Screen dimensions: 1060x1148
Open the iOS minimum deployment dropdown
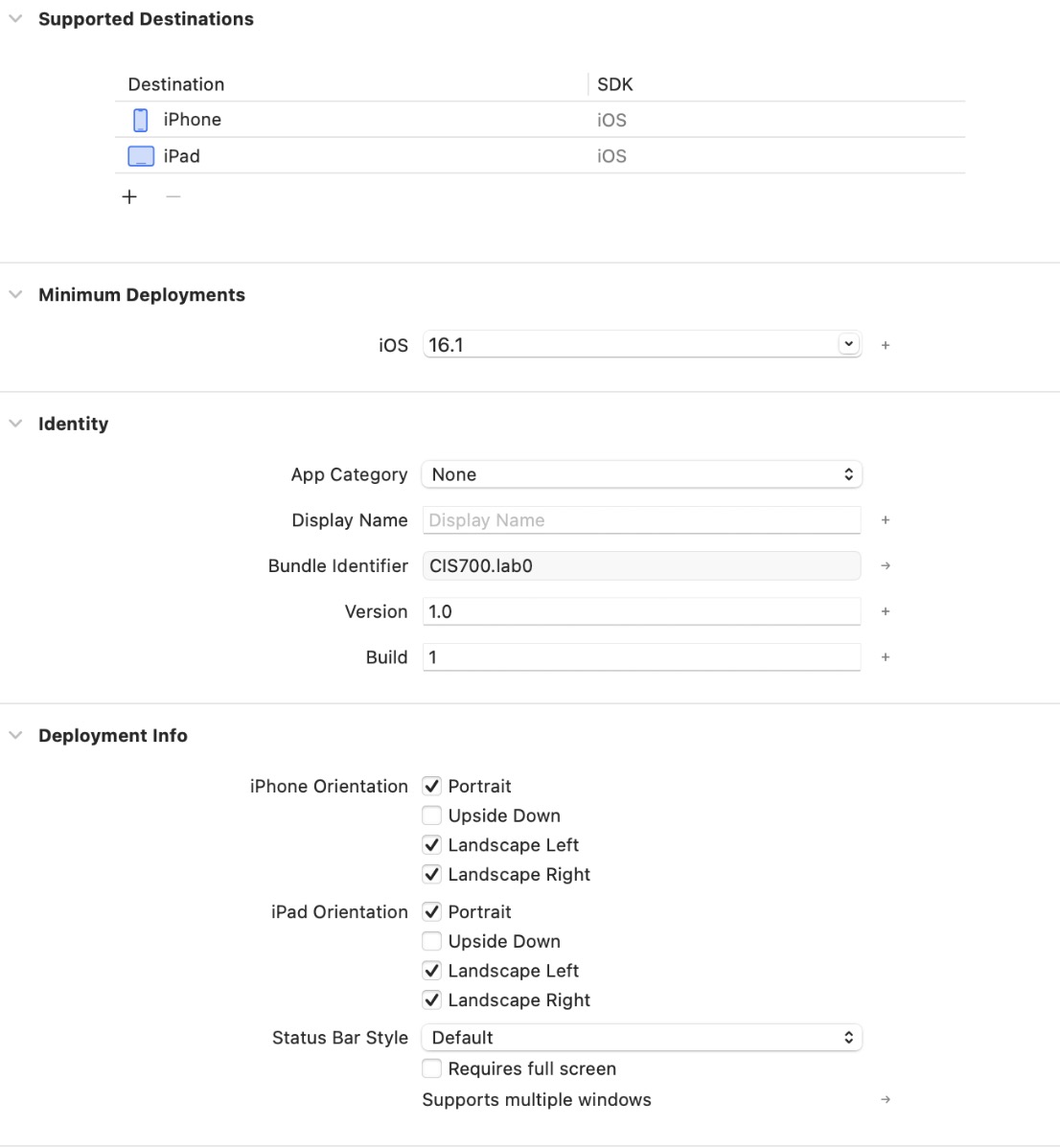pos(849,344)
